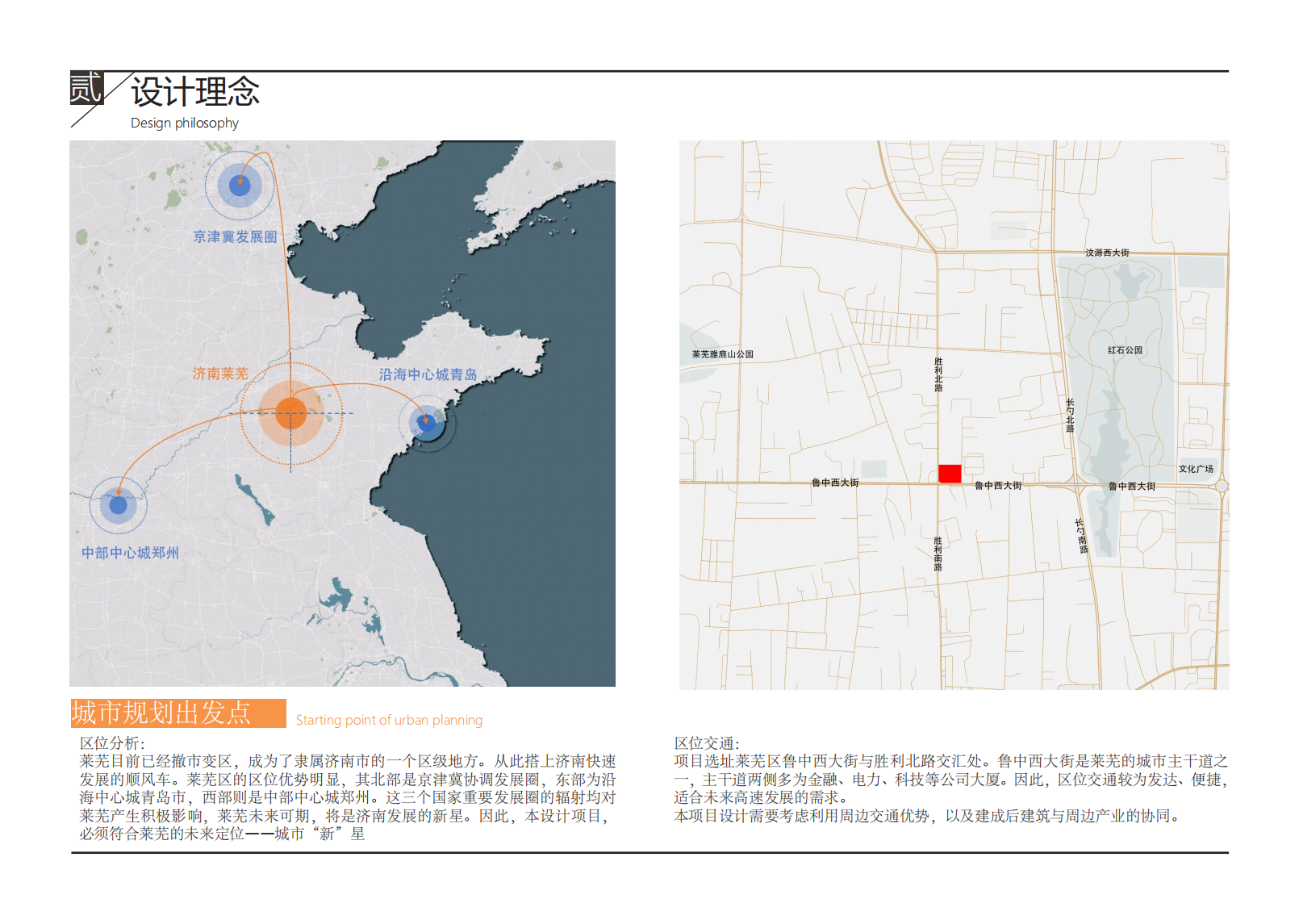Select the 区位交通 paragraph heading
This screenshot has width=1299, height=924.
click(x=707, y=743)
